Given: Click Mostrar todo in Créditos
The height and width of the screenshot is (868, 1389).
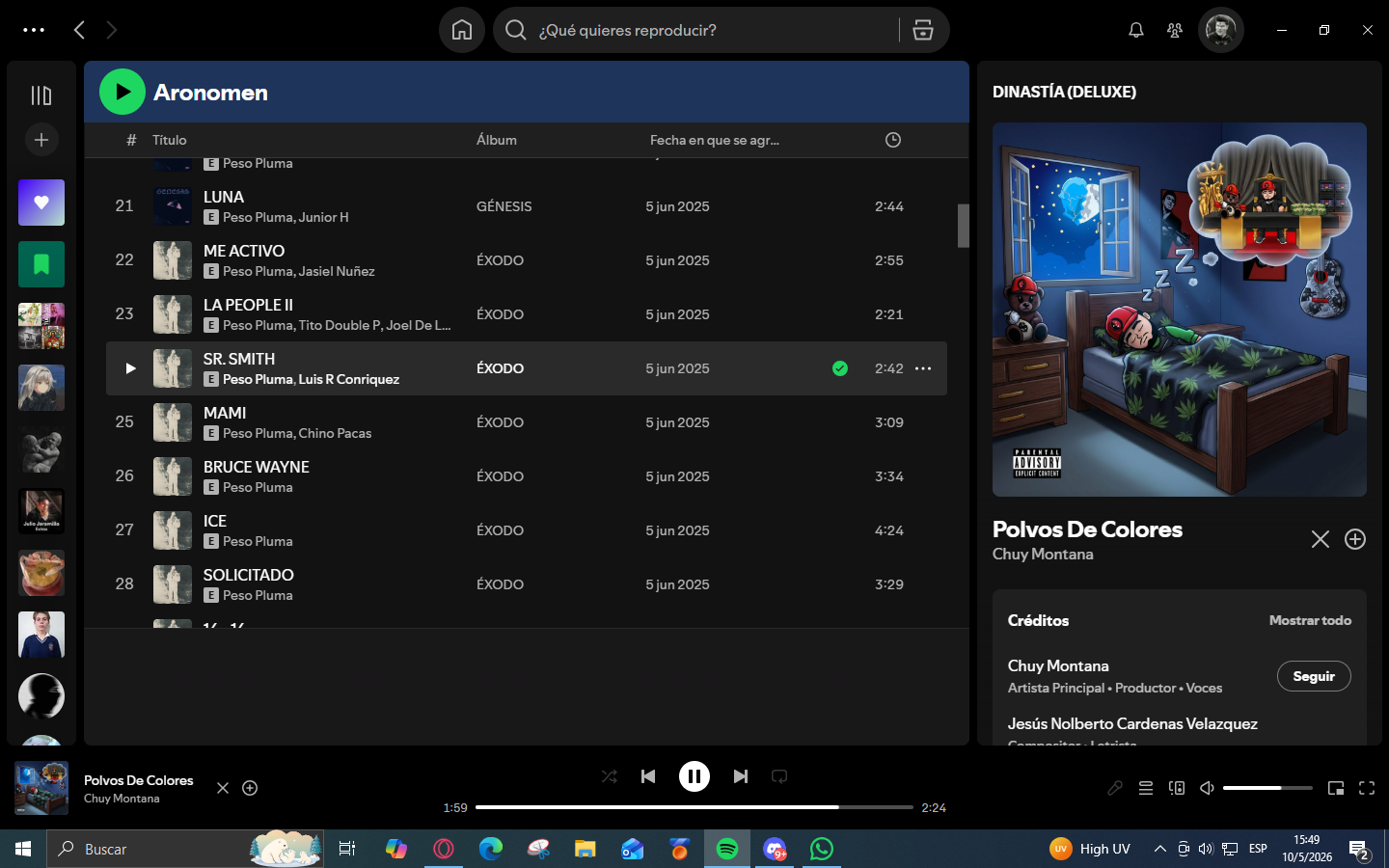Looking at the screenshot, I should (1310, 620).
